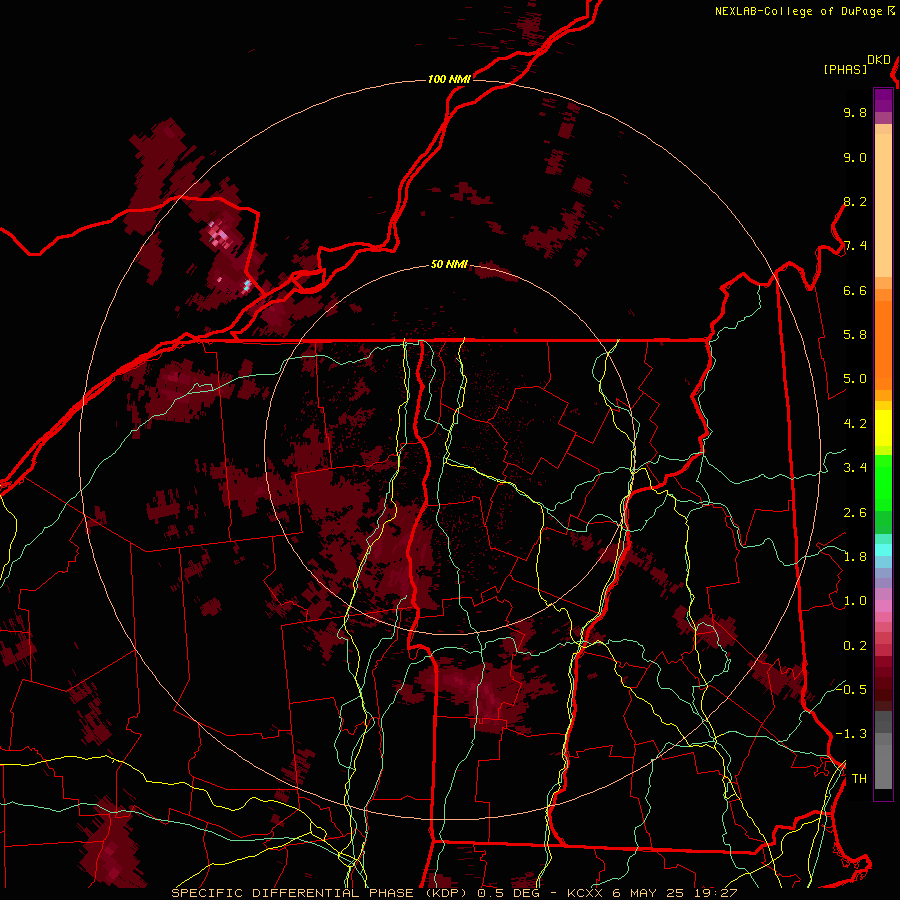Click the 1.8 value on color scale
900x900 pixels.
point(855,557)
